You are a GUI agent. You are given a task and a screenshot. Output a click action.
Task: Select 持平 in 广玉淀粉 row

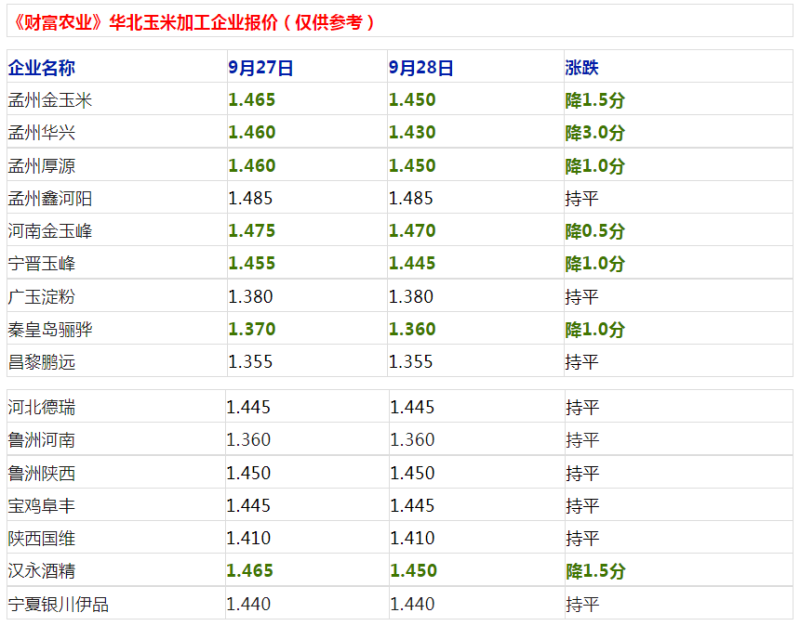582,296
